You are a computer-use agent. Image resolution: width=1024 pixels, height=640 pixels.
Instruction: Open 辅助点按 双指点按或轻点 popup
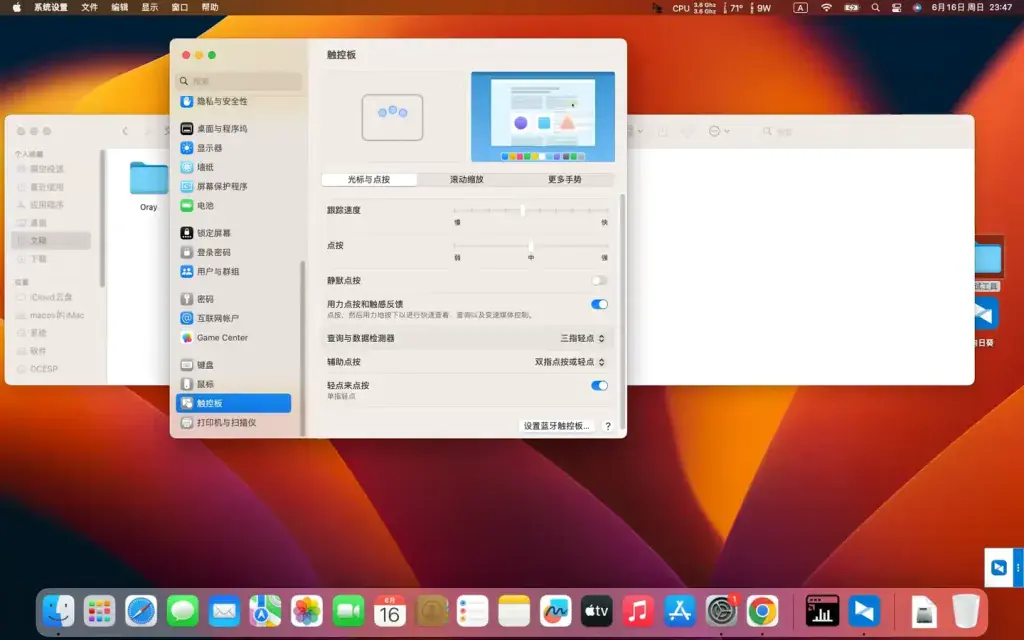[569, 362]
